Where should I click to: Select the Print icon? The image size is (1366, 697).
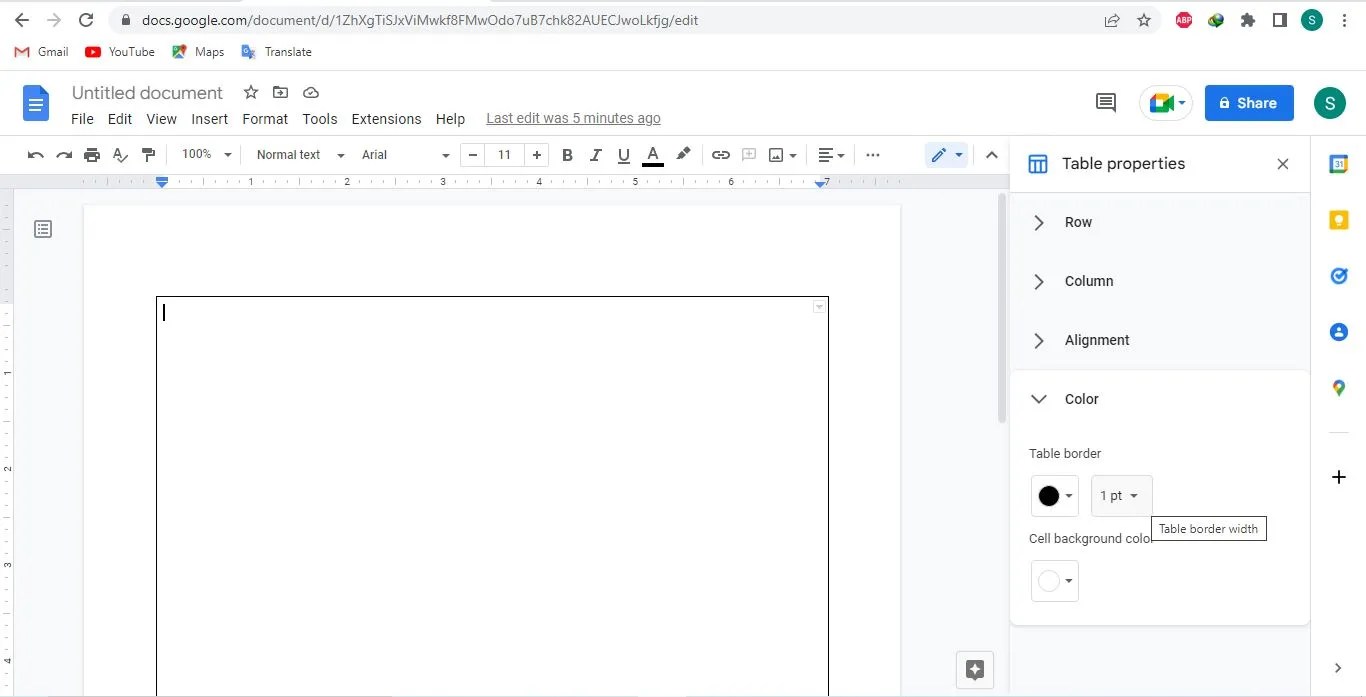[91, 155]
